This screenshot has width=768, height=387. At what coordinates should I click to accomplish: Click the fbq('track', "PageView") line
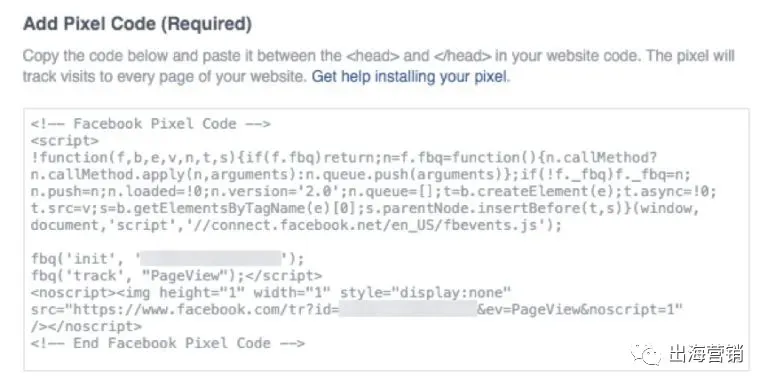pyautogui.click(x=176, y=276)
